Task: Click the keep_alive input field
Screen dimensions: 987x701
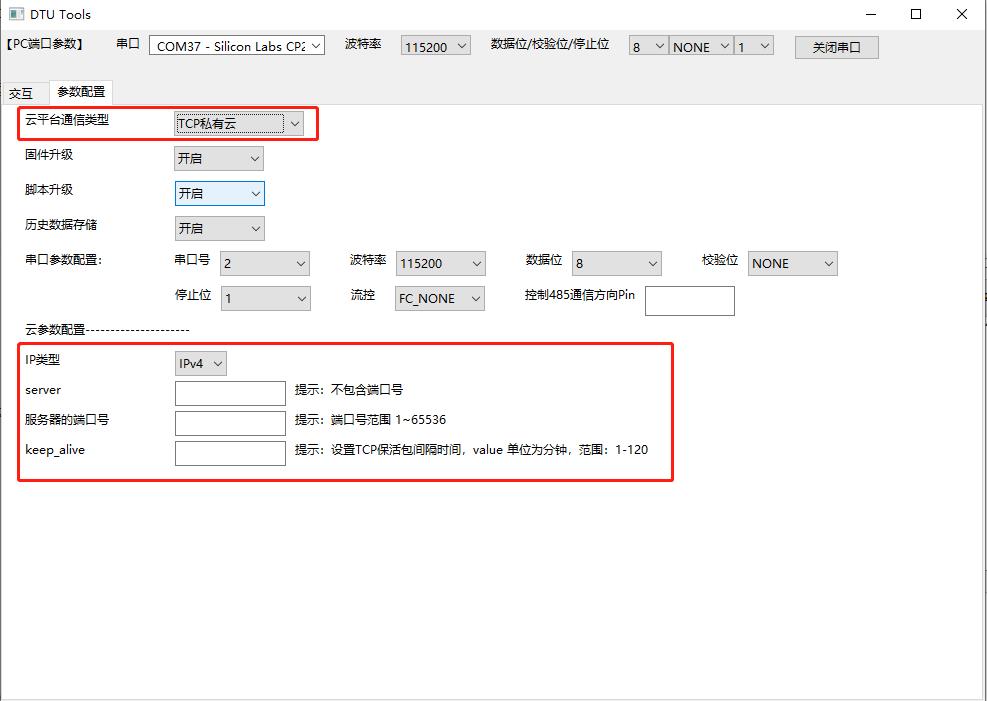Action: point(230,453)
